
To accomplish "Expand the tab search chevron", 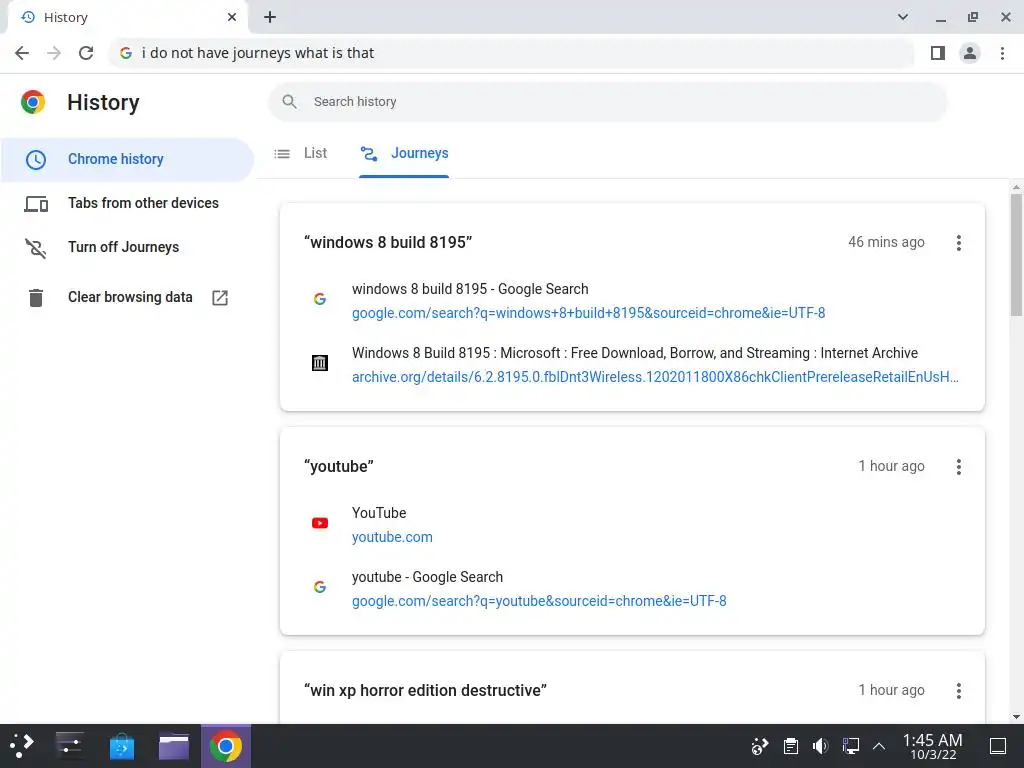I will coord(903,17).
